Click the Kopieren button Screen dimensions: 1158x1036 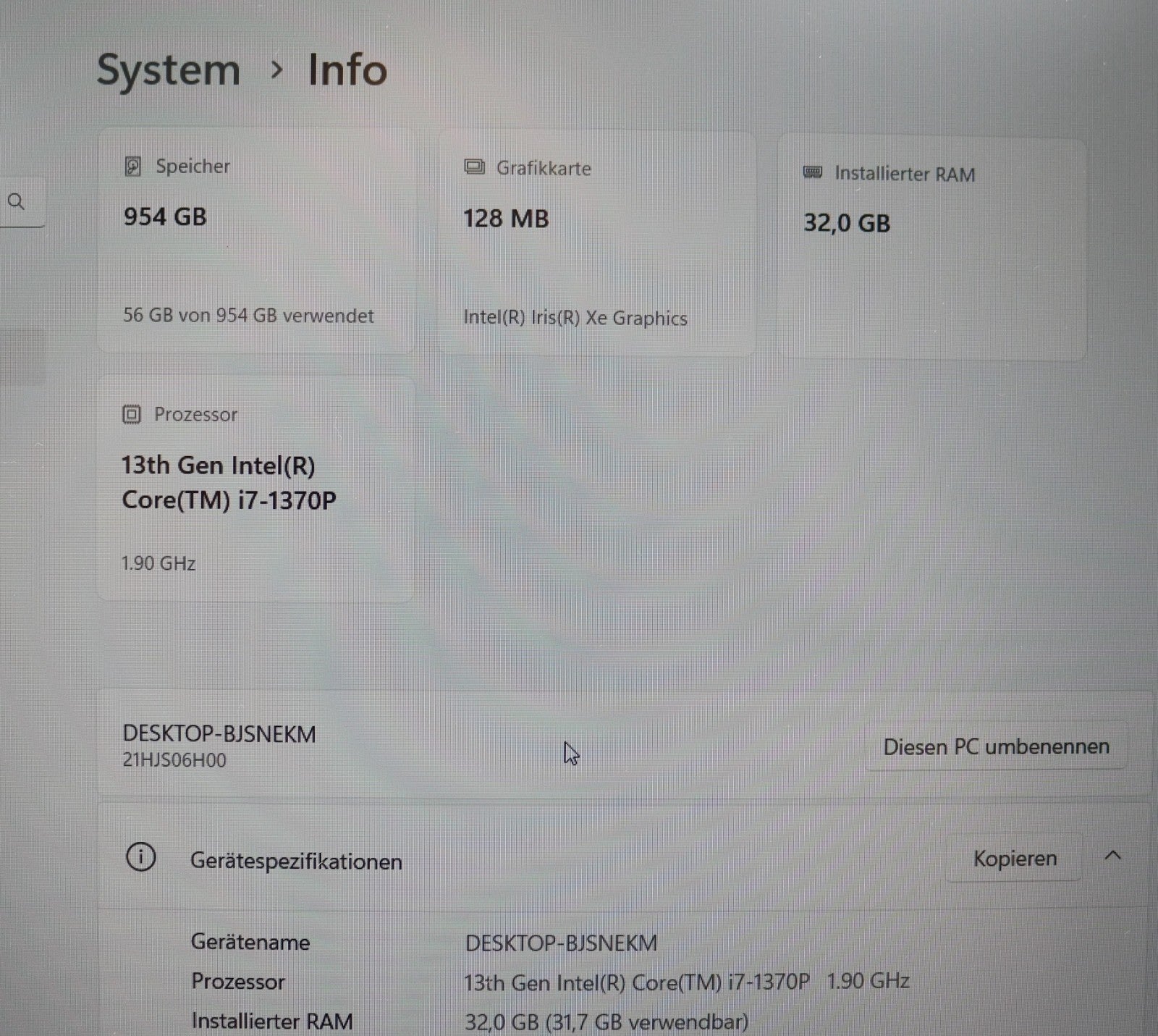[x=1014, y=859]
